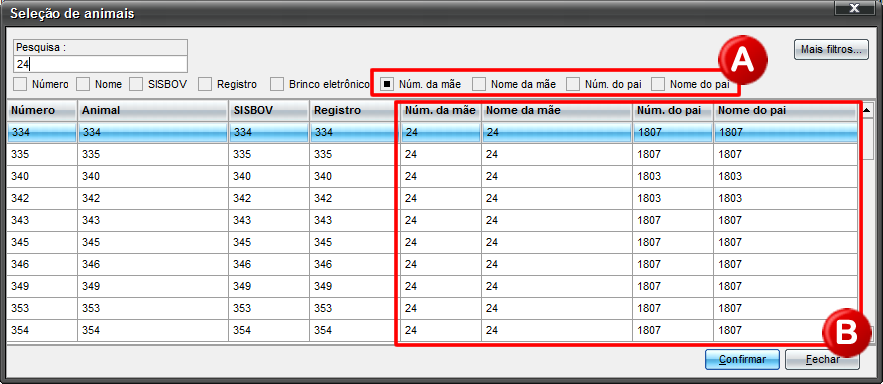Select Número cell of row 354
The width and height of the screenshot is (883, 384).
(42, 330)
